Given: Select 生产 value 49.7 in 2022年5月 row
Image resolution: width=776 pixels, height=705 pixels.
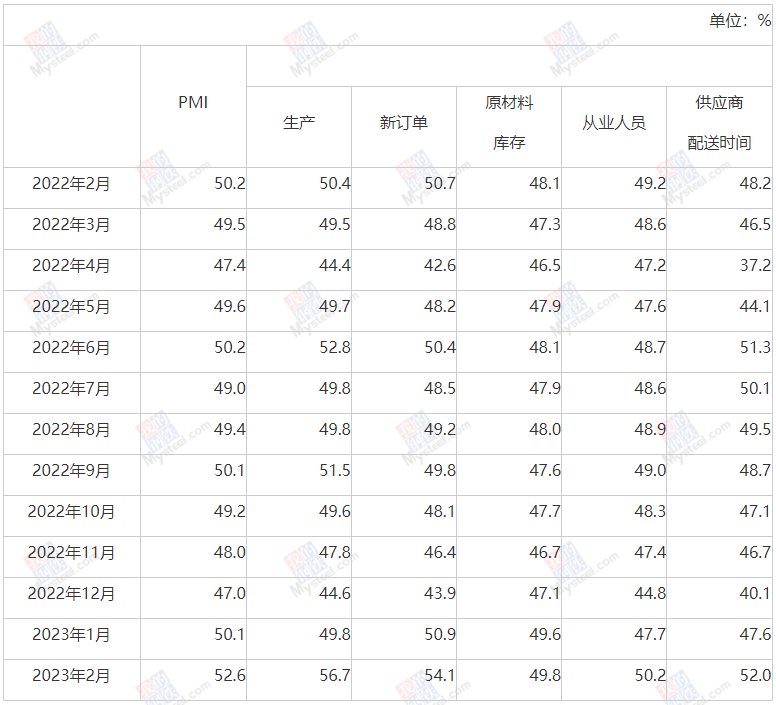Looking at the screenshot, I should [x=335, y=307].
